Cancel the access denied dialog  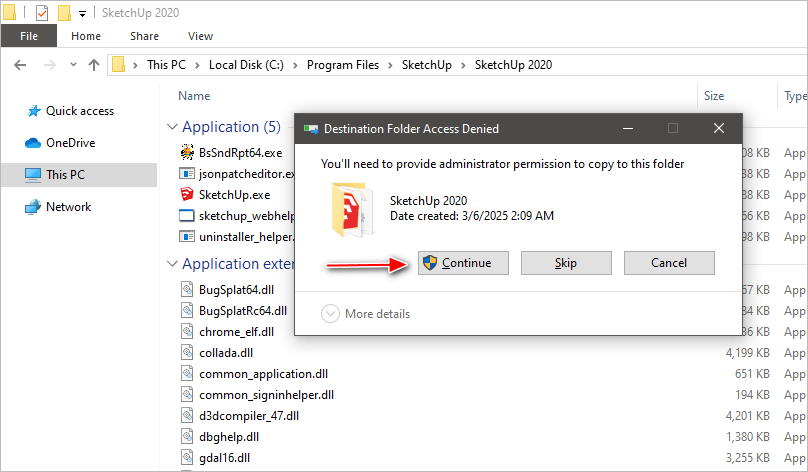pos(669,262)
